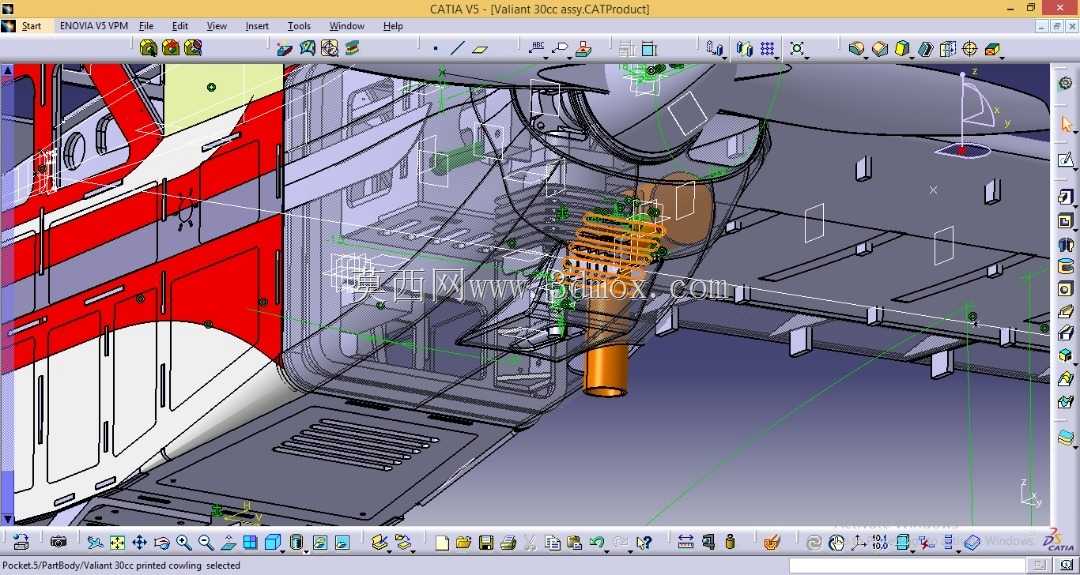Click the Hole feature icon

[1065, 289]
